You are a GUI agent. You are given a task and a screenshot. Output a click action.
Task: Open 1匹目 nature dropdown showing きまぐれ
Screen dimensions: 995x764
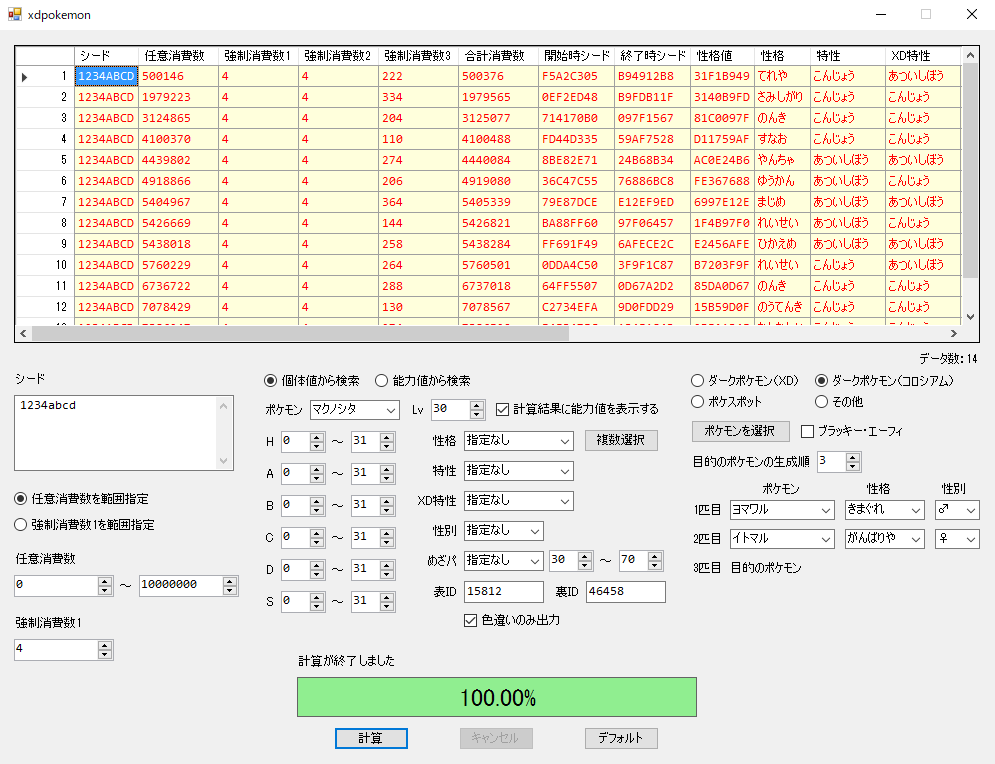pos(884,510)
